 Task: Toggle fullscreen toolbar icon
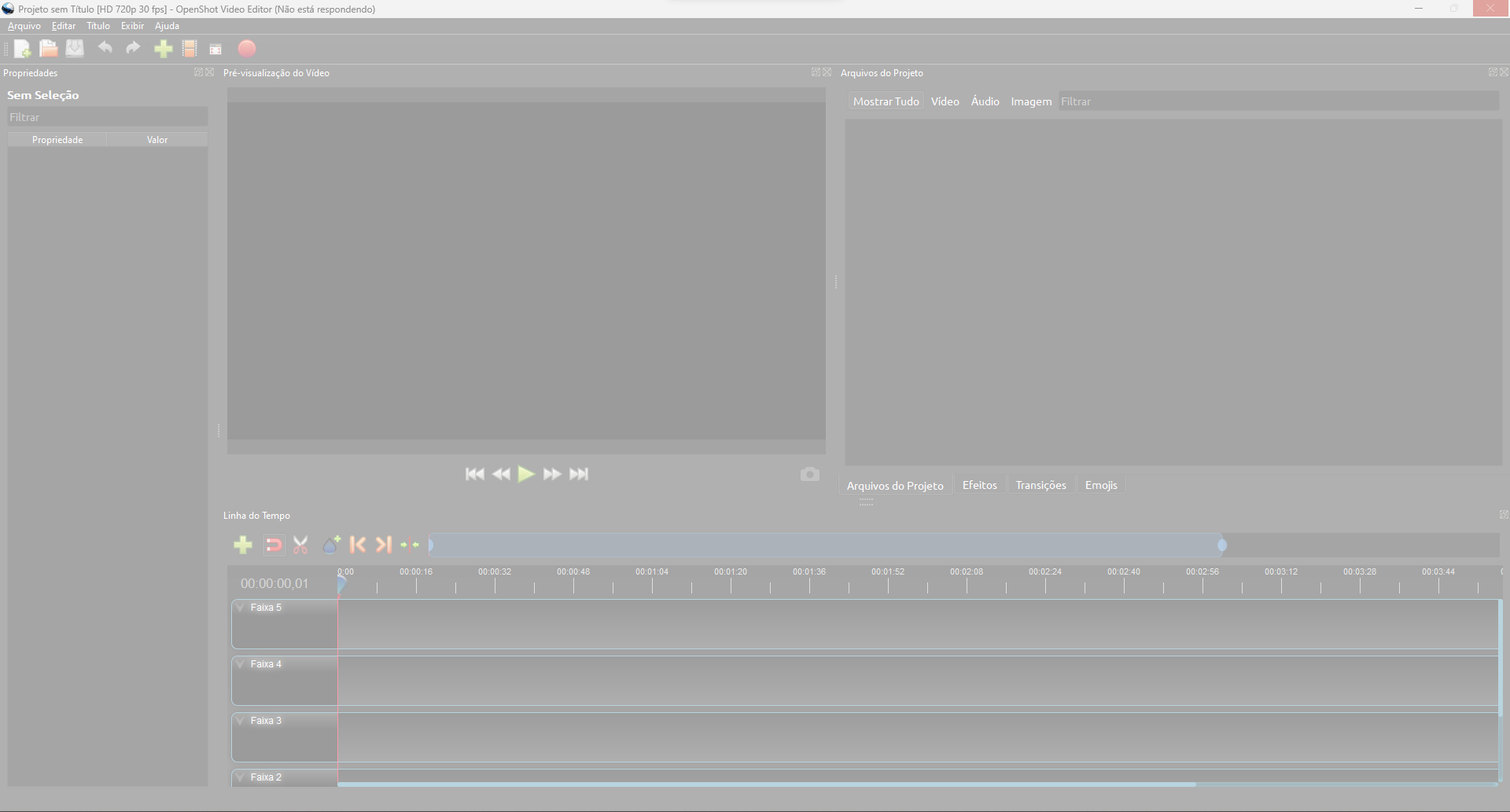(x=215, y=50)
